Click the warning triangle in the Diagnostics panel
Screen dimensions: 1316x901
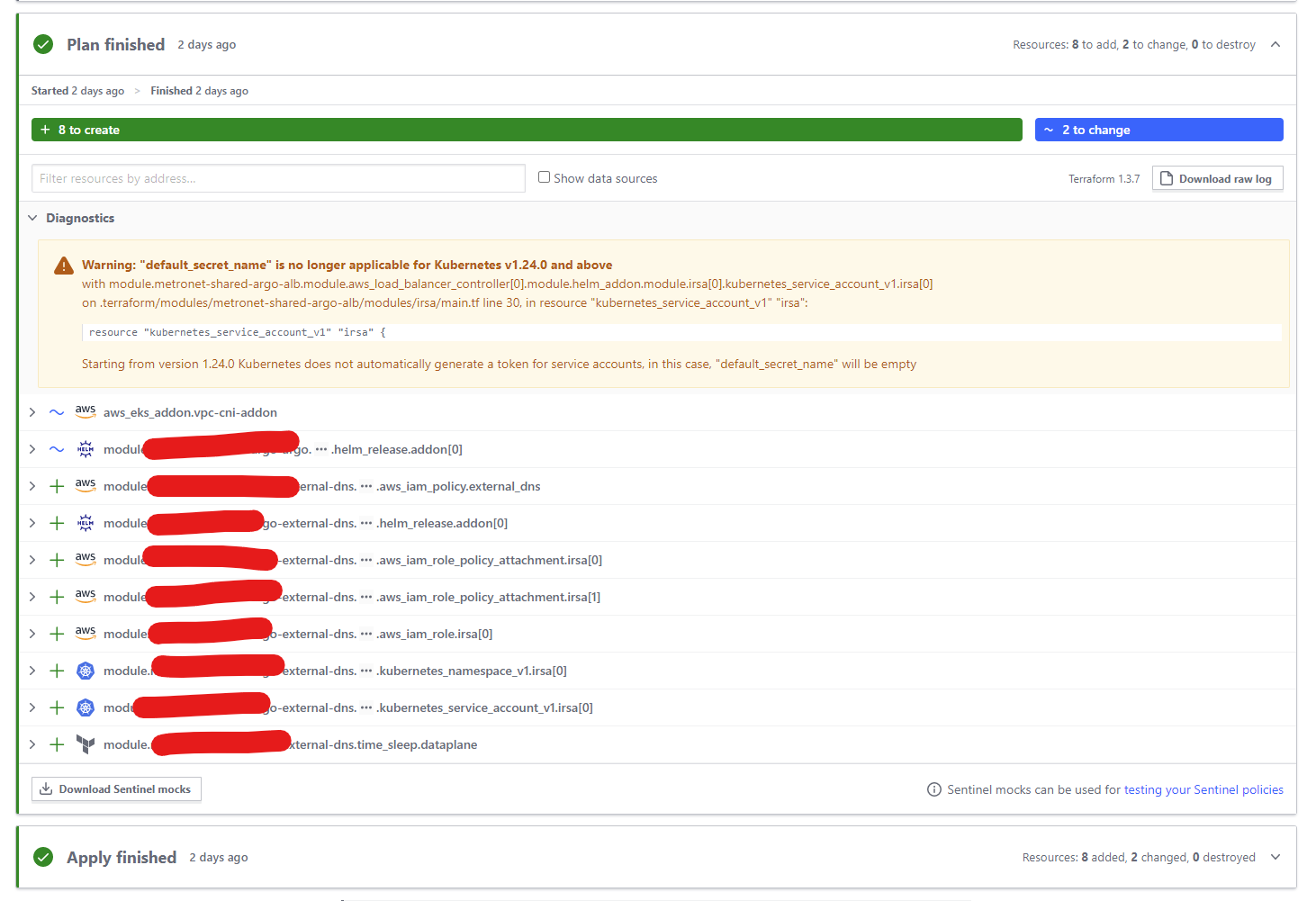[63, 265]
